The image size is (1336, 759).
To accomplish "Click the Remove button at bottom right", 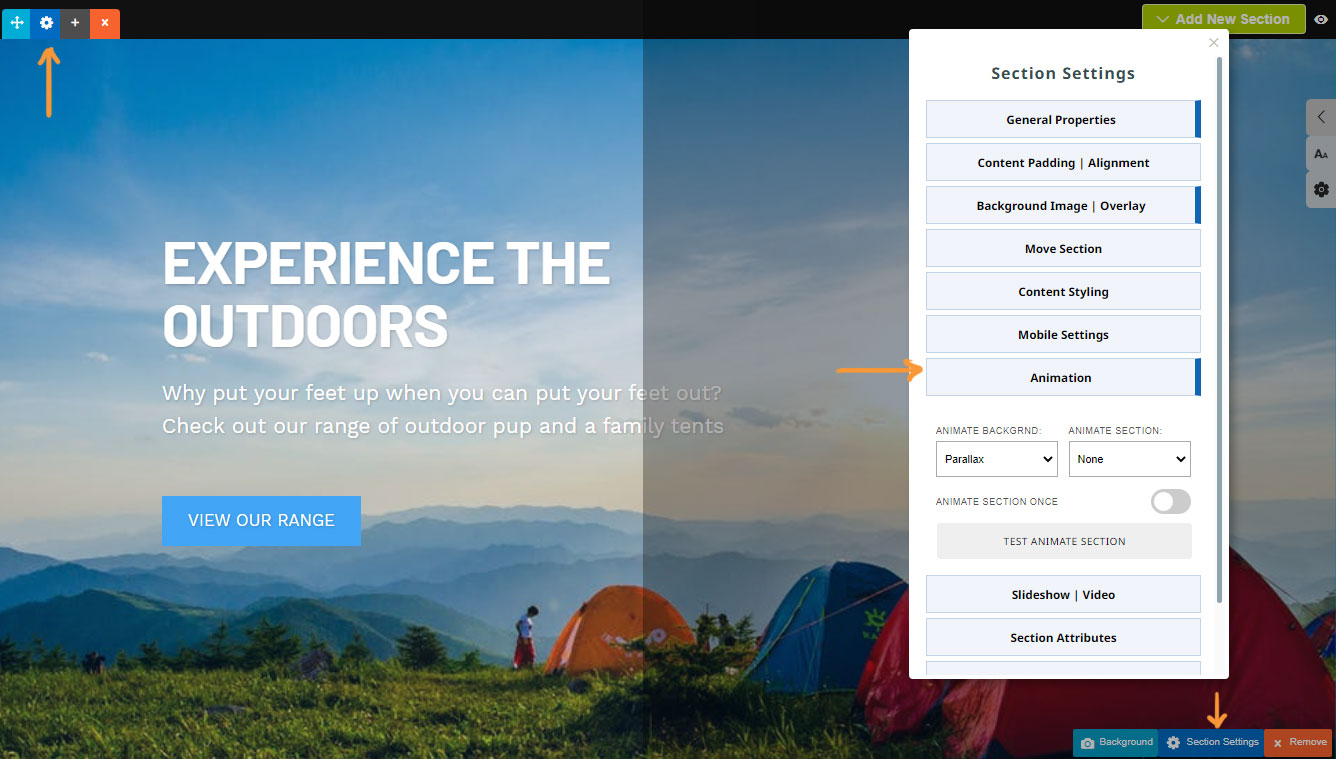I will (x=1298, y=743).
